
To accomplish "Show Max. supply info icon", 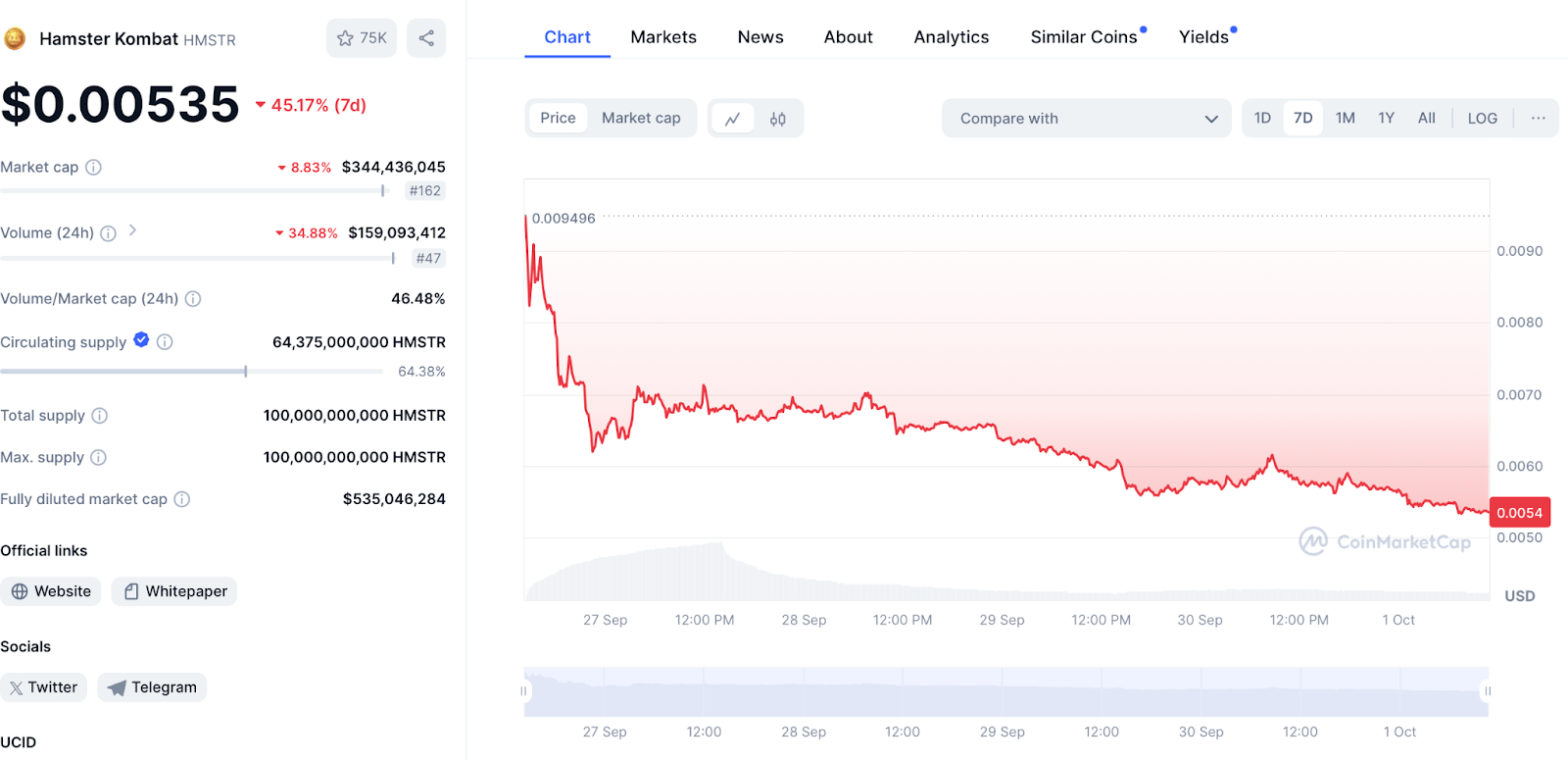I will tap(99, 458).
